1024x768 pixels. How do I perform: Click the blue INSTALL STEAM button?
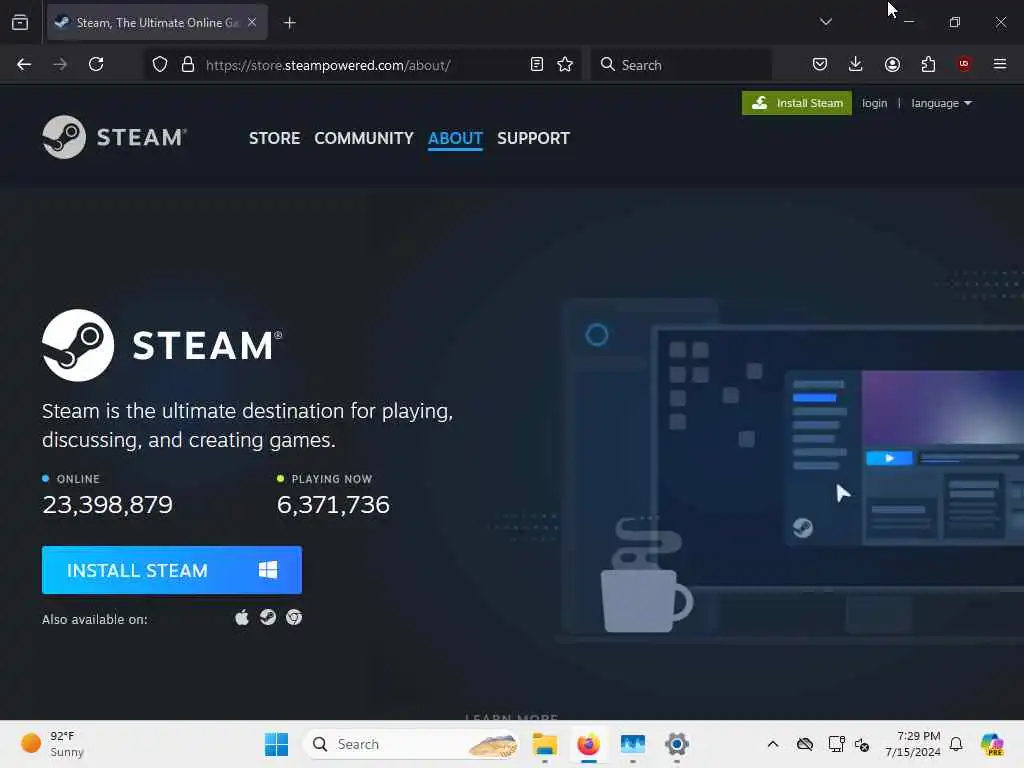(172, 570)
